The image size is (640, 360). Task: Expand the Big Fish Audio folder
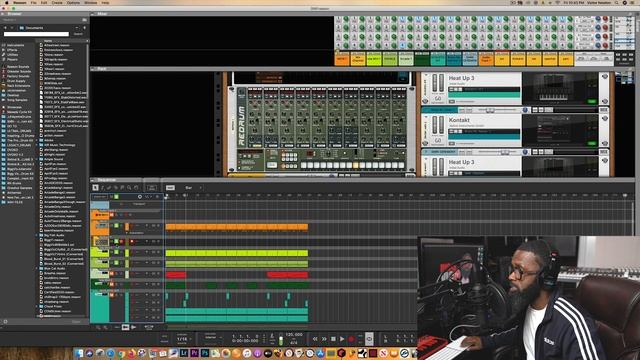[37, 235]
